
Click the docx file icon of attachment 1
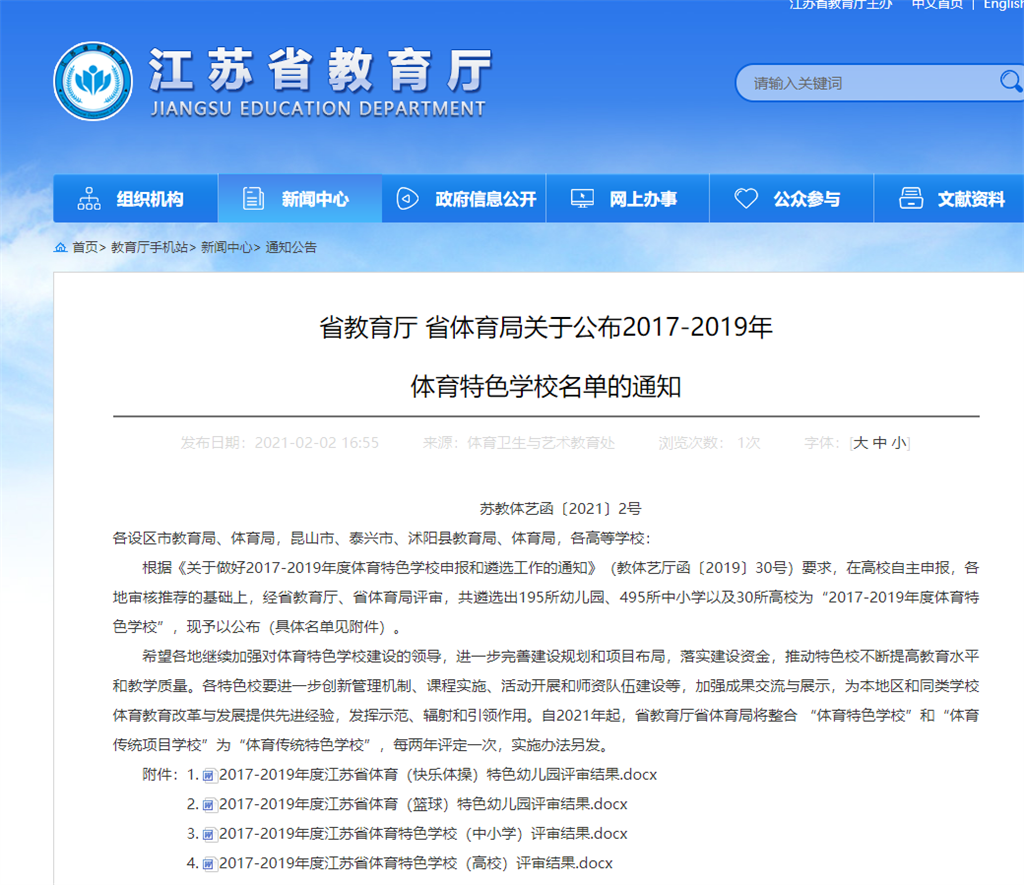coord(208,775)
